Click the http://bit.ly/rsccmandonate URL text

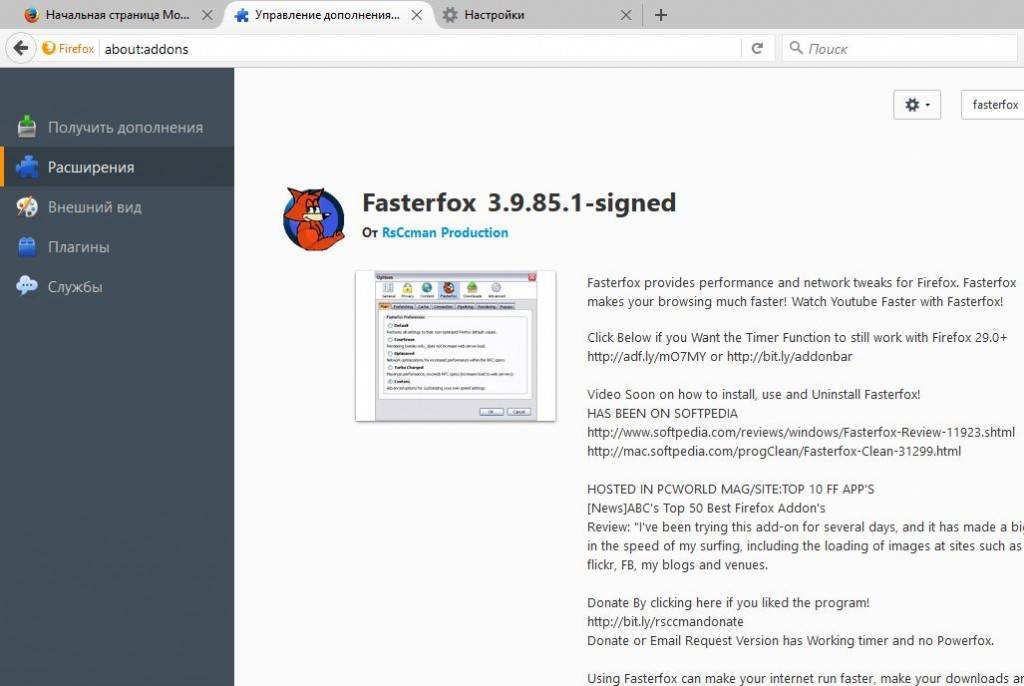(665, 622)
